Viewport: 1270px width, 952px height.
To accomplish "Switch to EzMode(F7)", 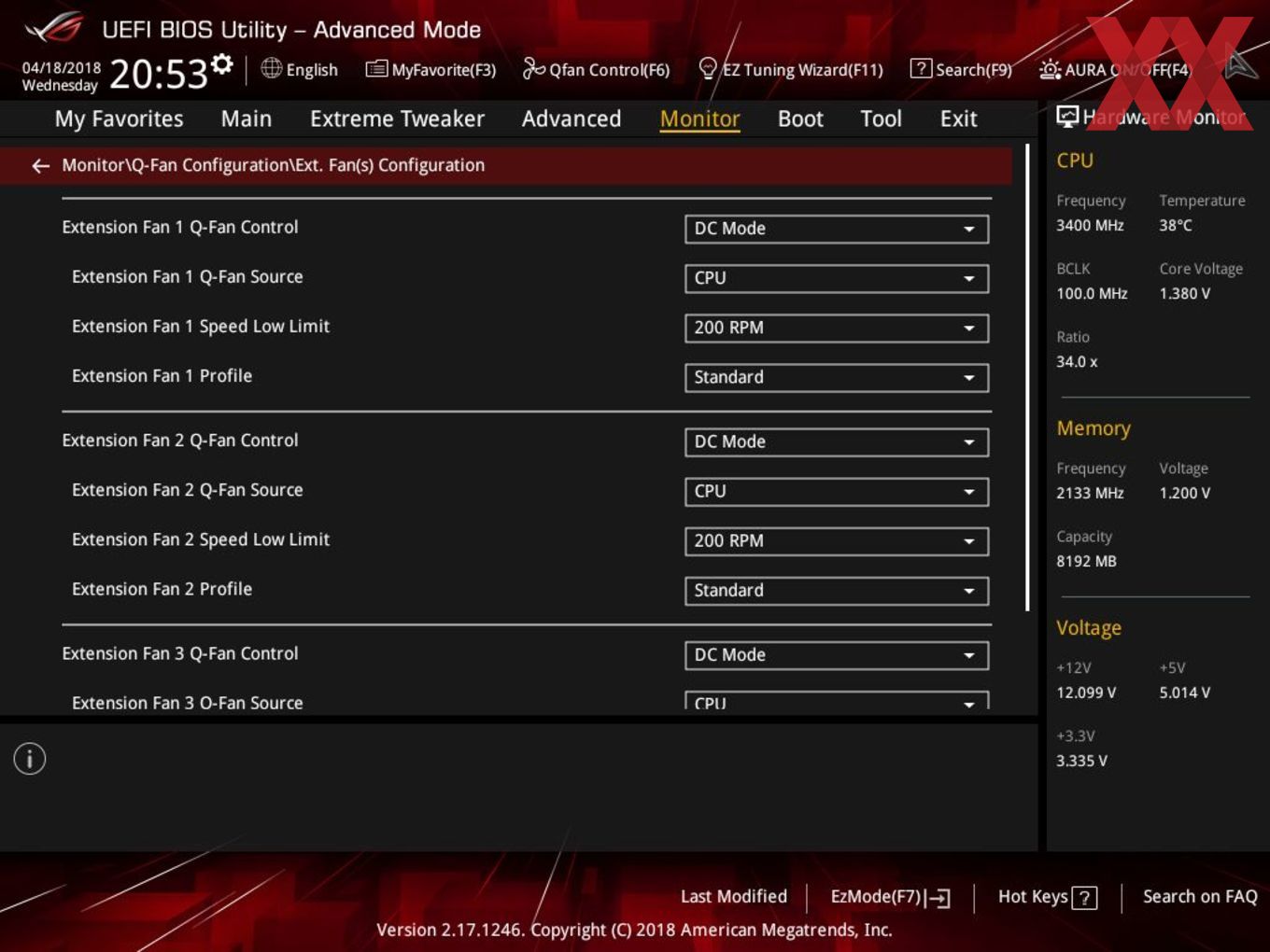I will (x=891, y=897).
